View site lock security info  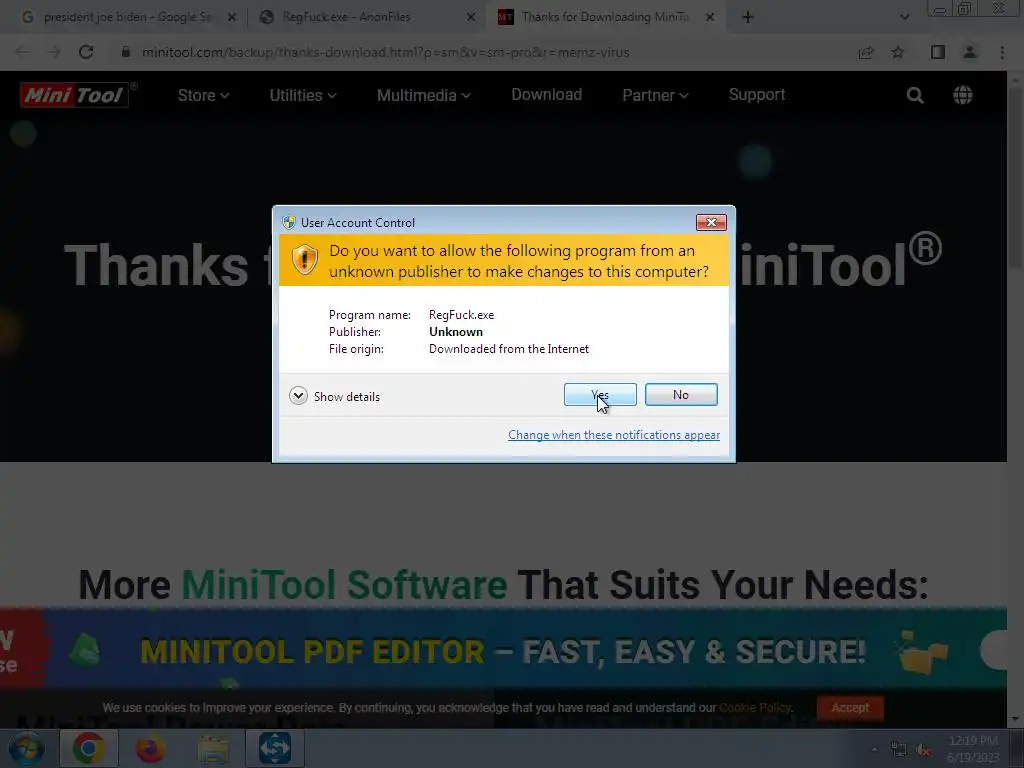click(x=125, y=52)
